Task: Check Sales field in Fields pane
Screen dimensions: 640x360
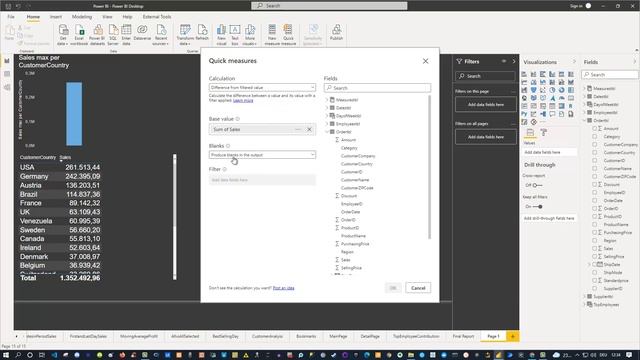Action: click(x=595, y=249)
